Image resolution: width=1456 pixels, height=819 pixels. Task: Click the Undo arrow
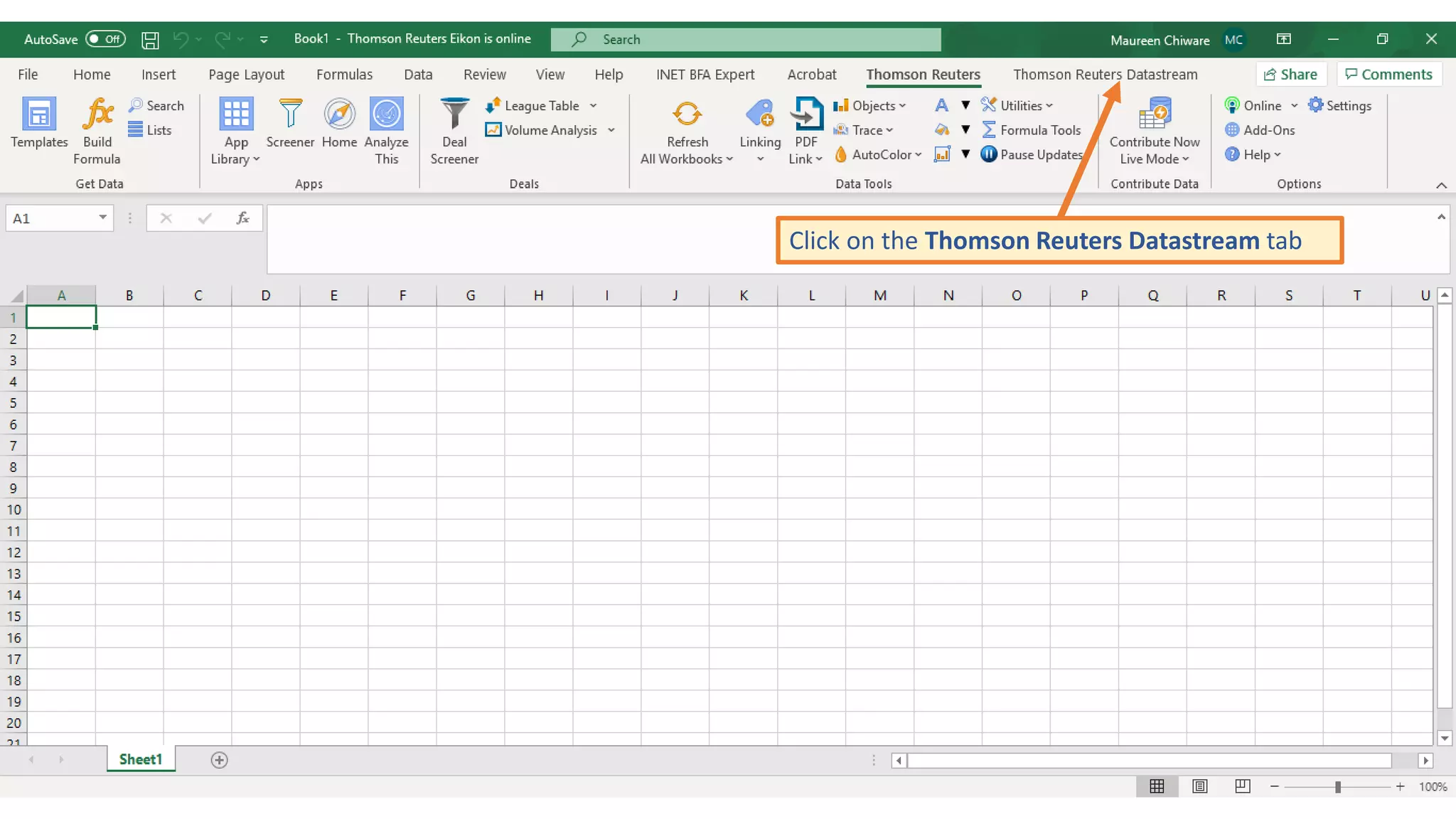pos(181,40)
